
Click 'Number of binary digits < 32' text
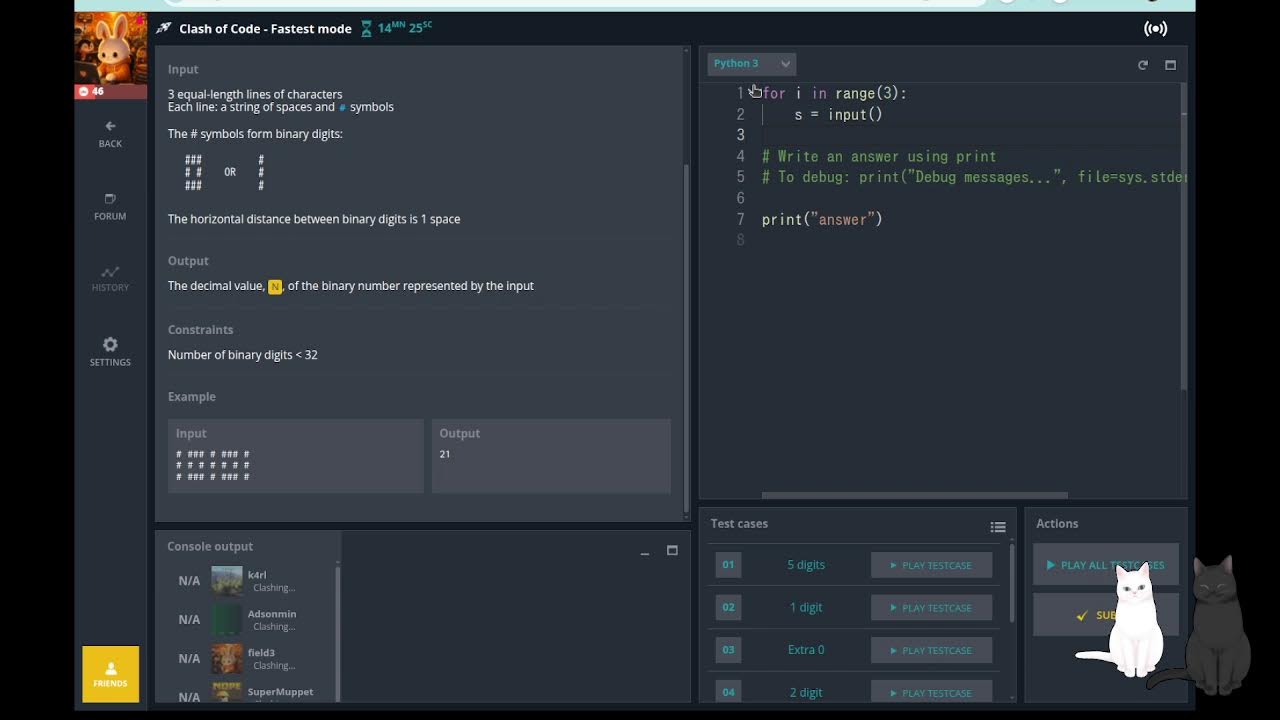(x=243, y=355)
